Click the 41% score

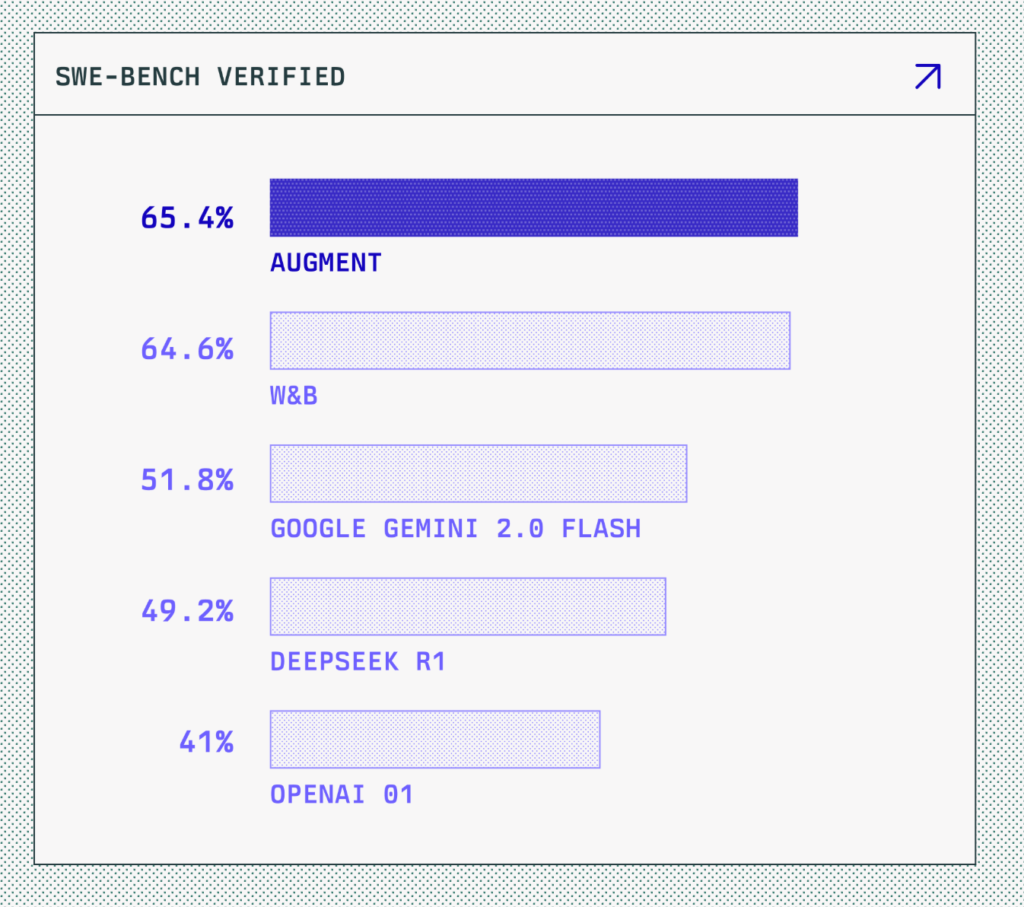point(206,742)
